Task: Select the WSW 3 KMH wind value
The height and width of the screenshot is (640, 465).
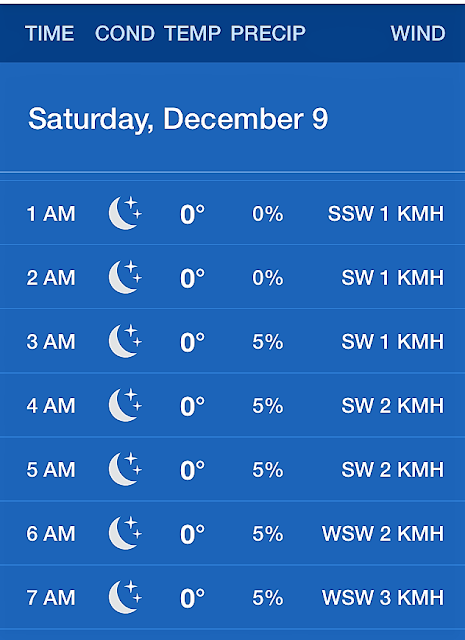Action: pos(383,598)
